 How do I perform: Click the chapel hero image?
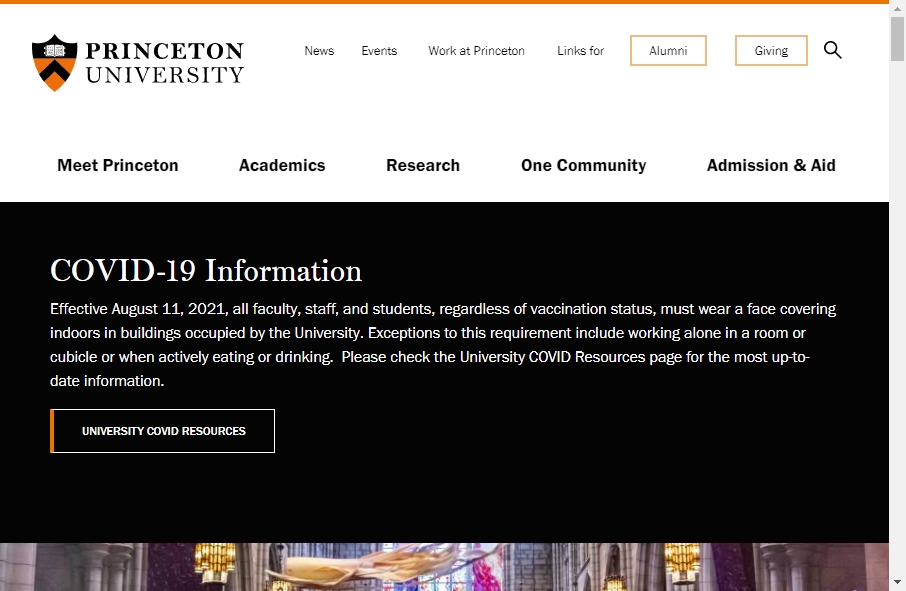(x=444, y=567)
